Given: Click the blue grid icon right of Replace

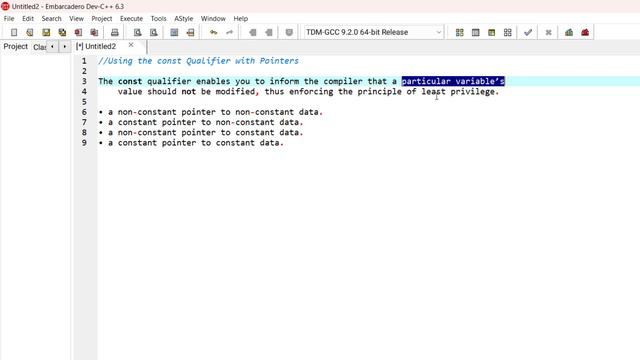Looking at the screenshot, I should 174,32.
